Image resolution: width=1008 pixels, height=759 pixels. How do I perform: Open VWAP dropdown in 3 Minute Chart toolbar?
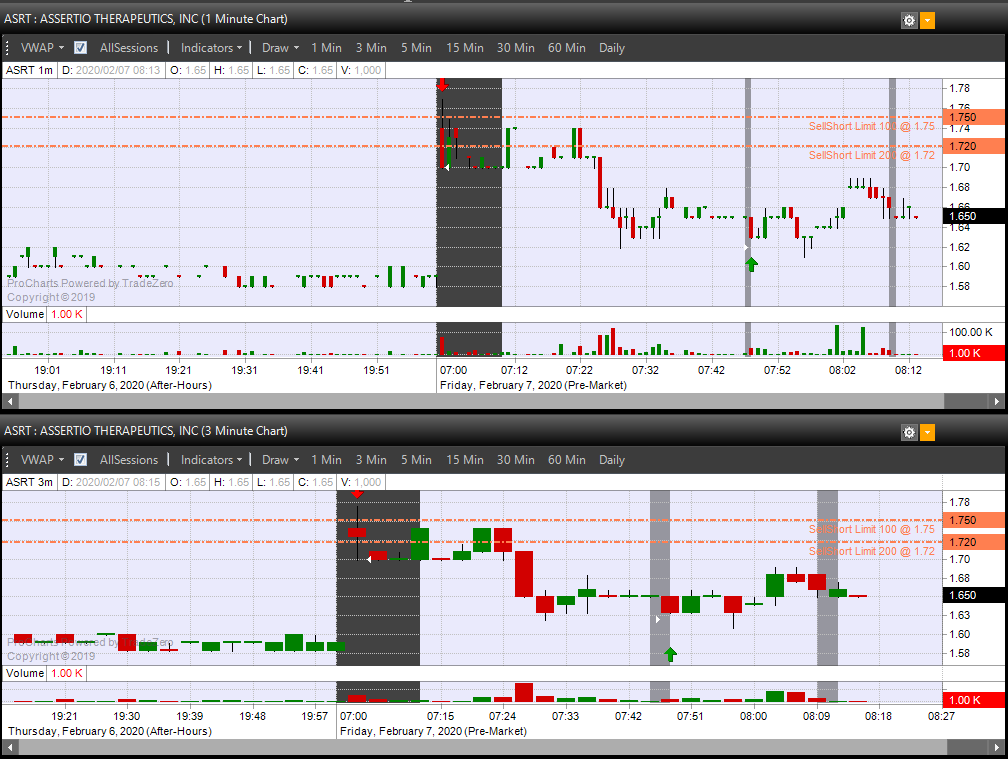42,460
